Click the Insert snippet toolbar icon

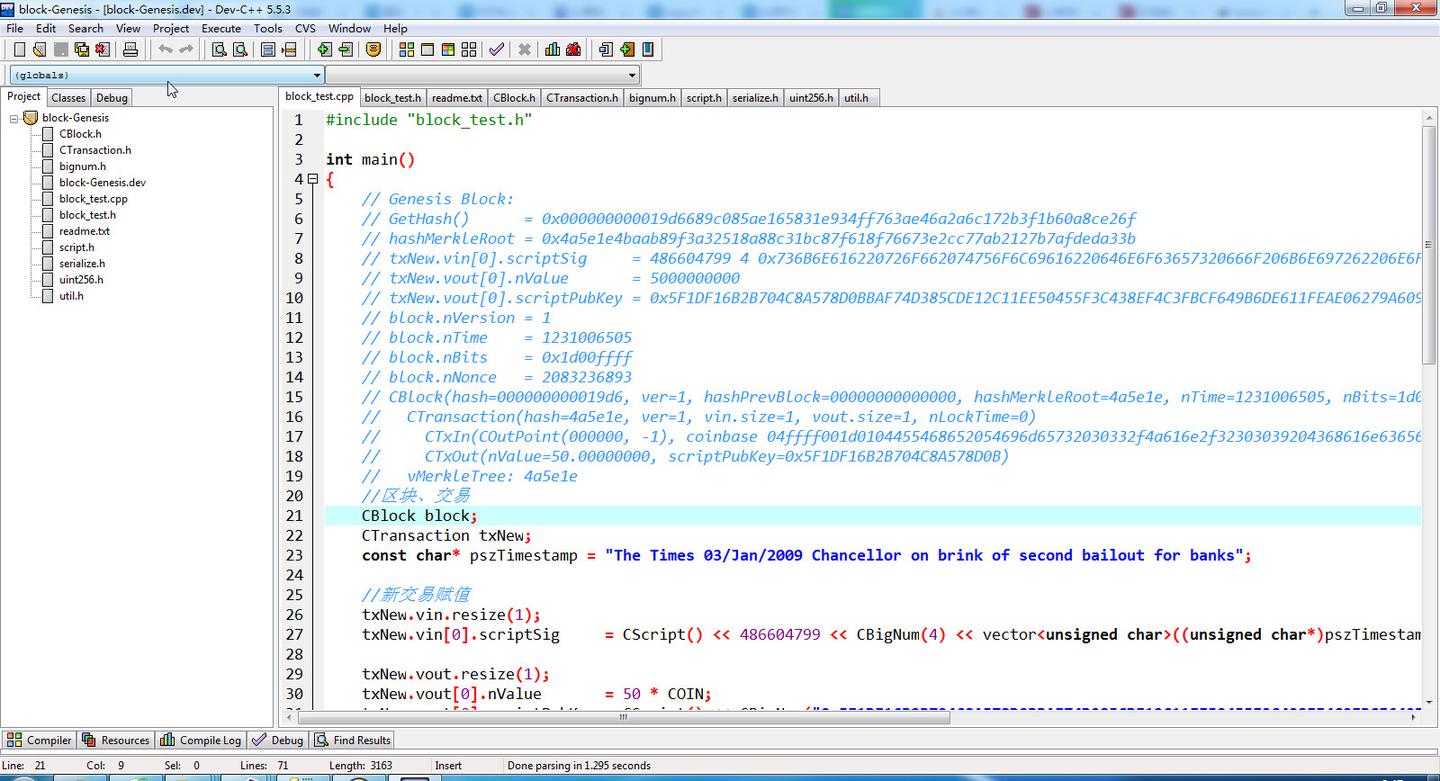pyautogui.click(x=605, y=49)
